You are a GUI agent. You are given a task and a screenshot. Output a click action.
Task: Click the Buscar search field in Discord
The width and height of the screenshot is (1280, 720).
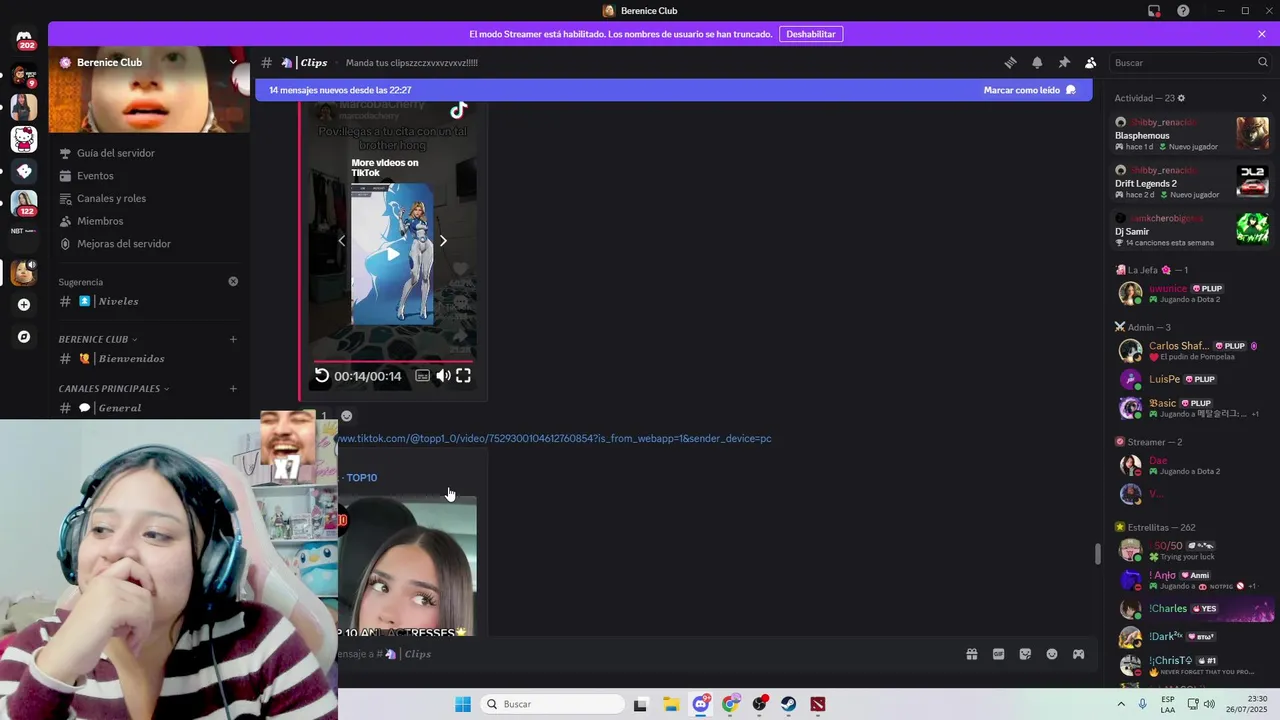coord(1190,62)
